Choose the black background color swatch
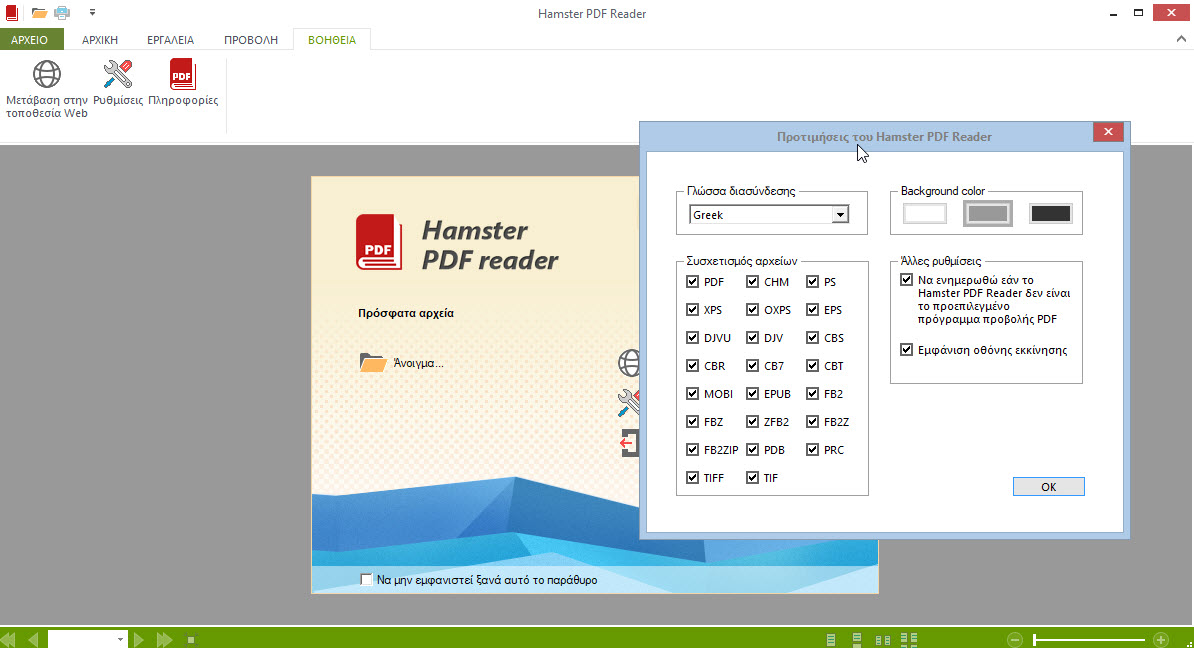The width and height of the screenshot is (1194, 648). click(x=1051, y=213)
